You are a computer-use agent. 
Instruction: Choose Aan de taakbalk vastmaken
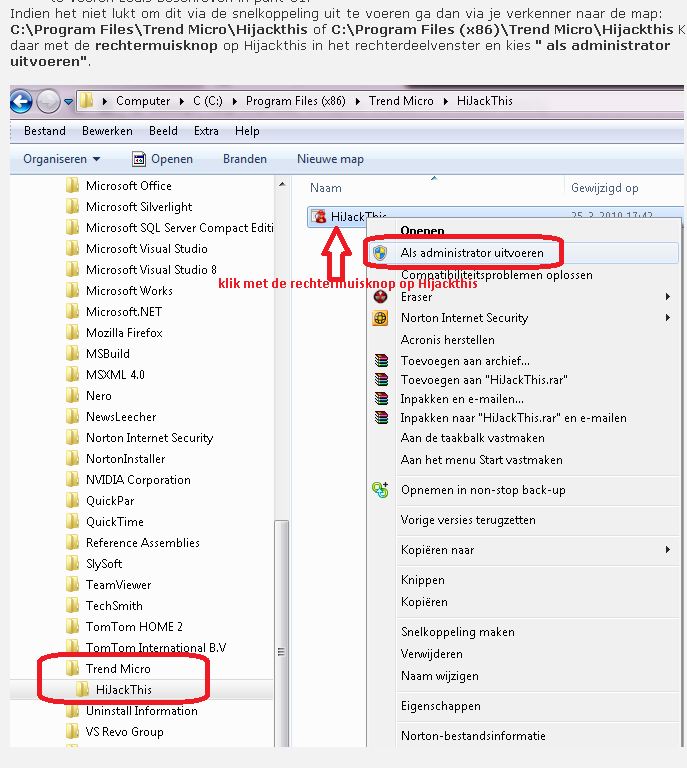[x=473, y=438]
